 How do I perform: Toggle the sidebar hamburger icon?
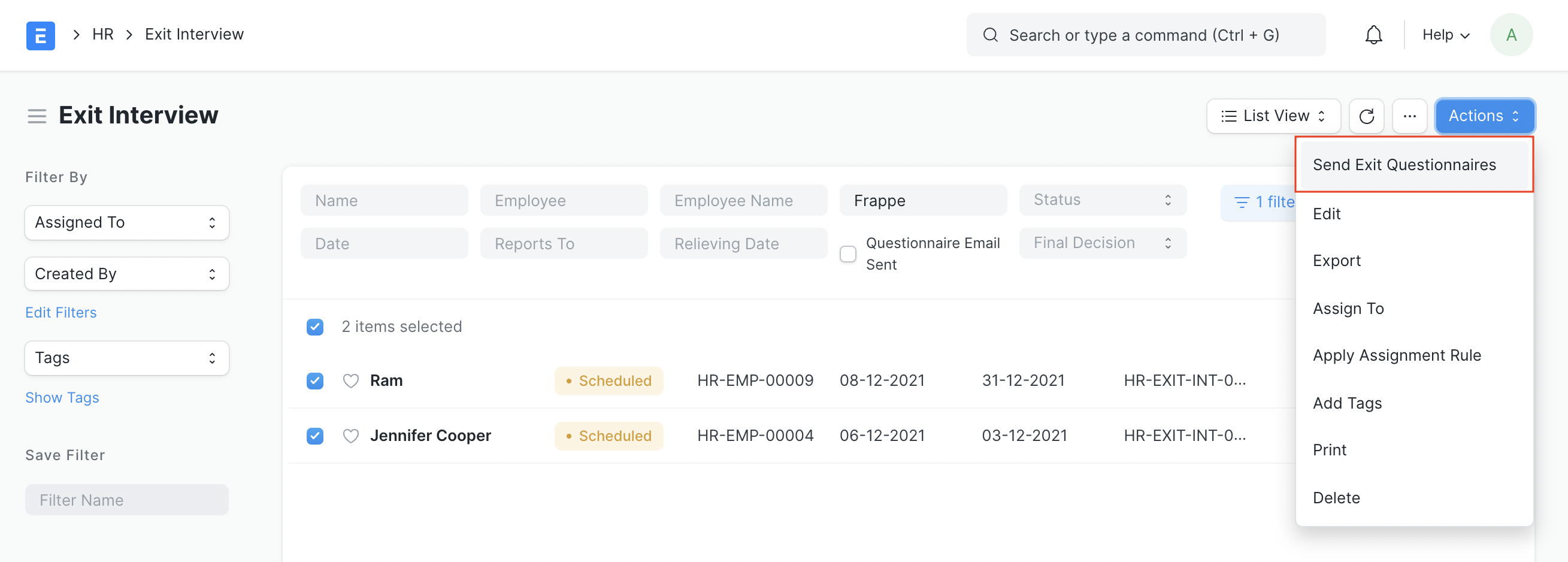[x=37, y=116]
